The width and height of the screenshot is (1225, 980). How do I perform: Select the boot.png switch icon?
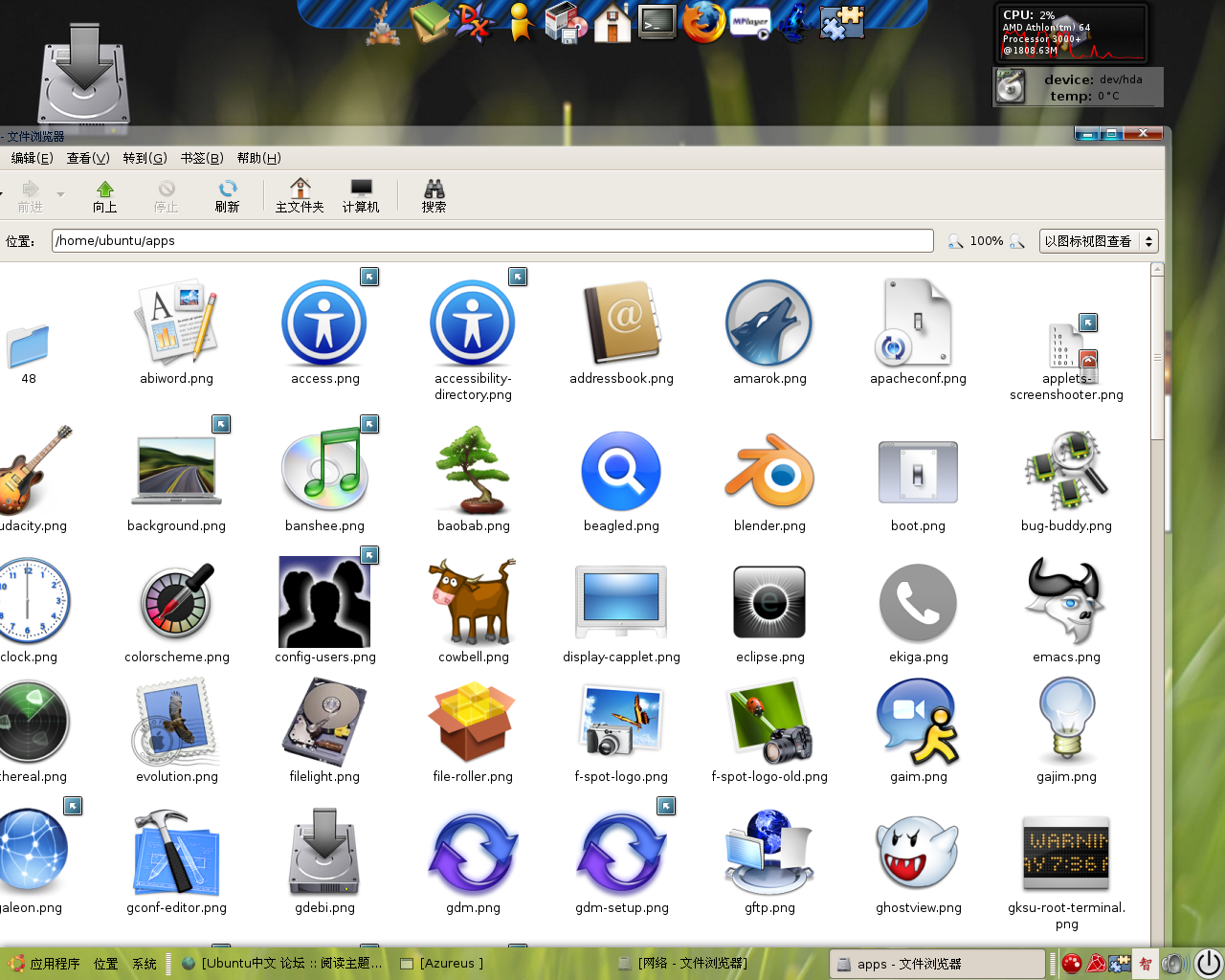918,472
